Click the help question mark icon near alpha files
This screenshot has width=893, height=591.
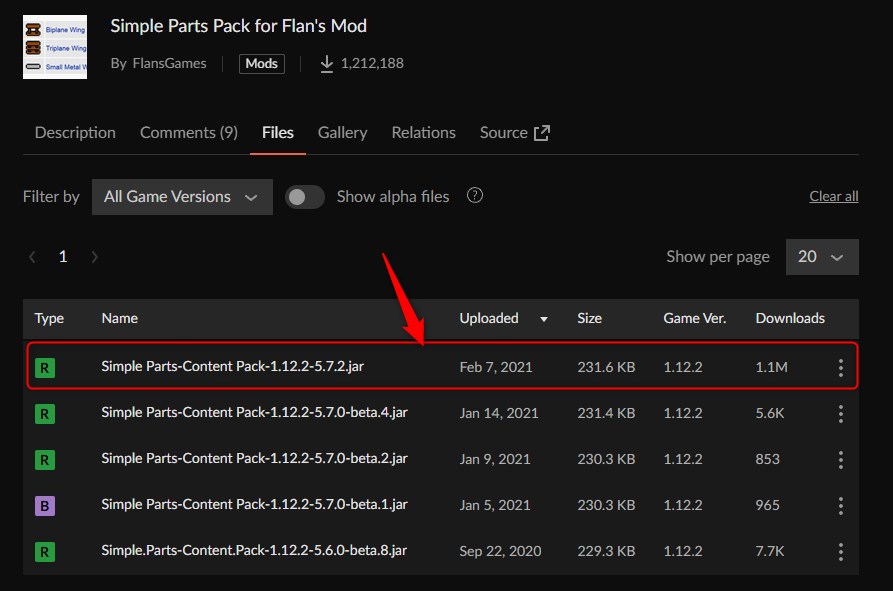pos(475,195)
